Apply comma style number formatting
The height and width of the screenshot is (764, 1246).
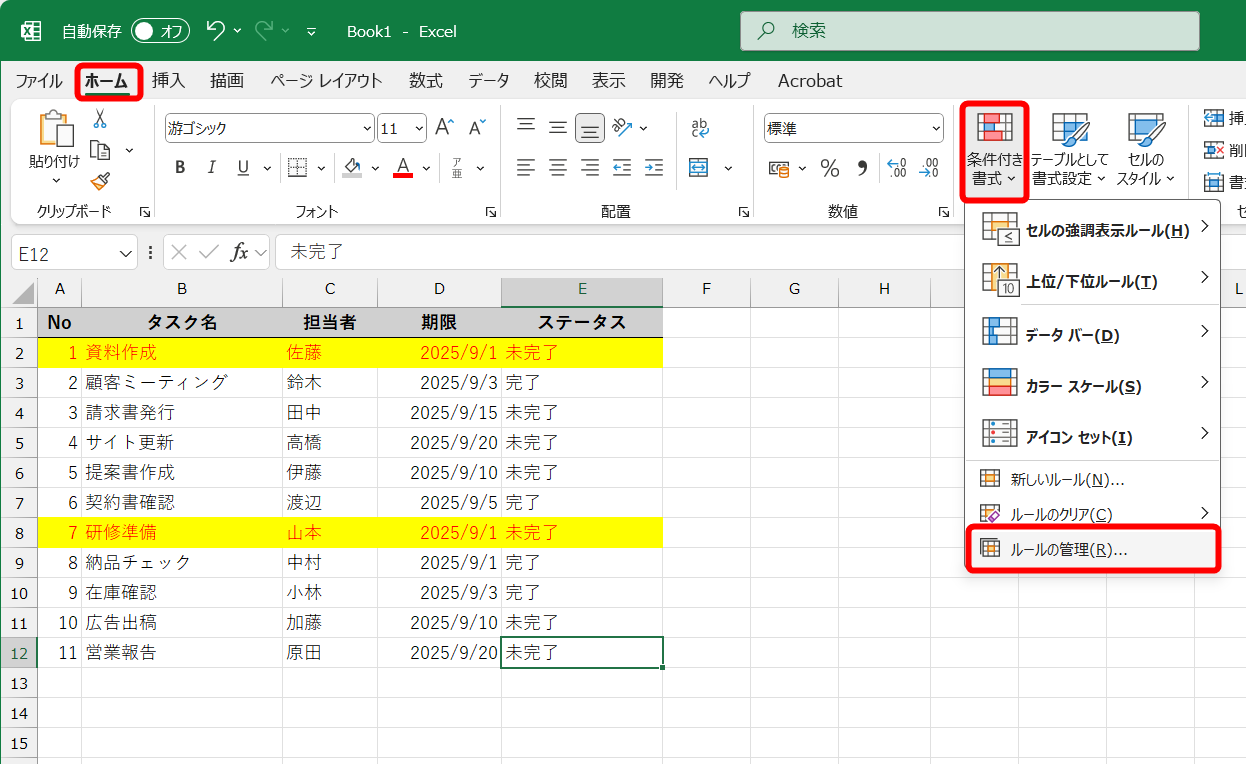860,170
